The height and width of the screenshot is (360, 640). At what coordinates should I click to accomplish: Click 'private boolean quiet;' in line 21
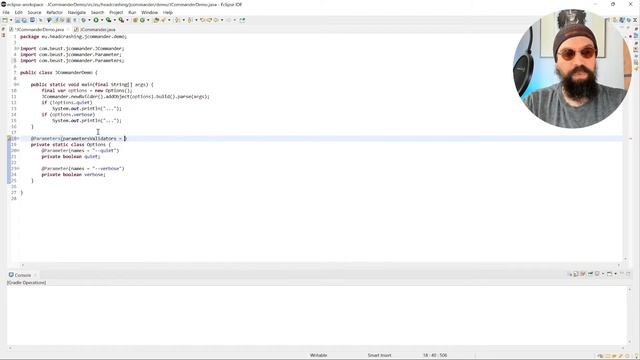[x=71, y=156]
